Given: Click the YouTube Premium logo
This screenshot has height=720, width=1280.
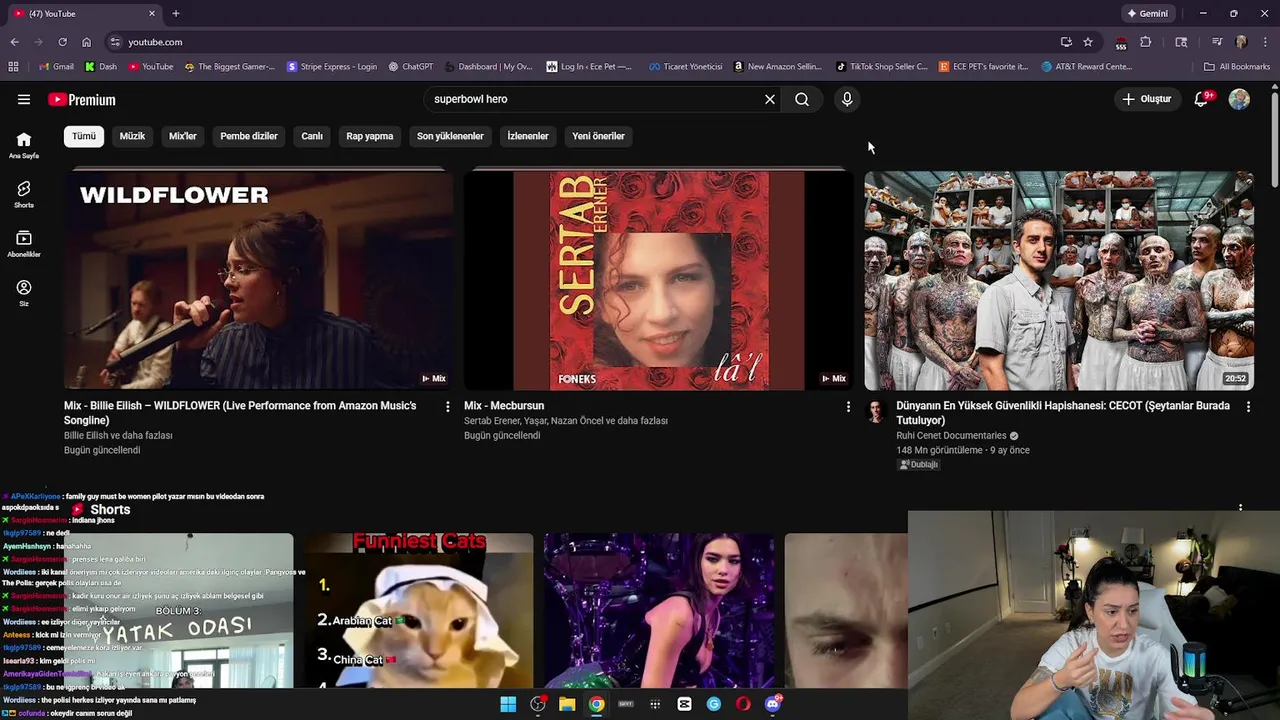Looking at the screenshot, I should click(82, 99).
